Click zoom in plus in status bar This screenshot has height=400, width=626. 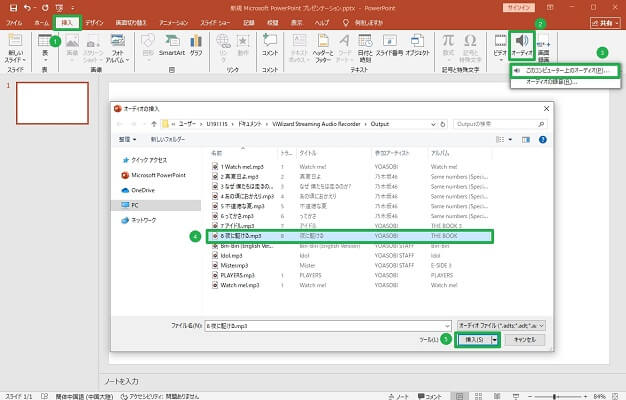(585, 396)
